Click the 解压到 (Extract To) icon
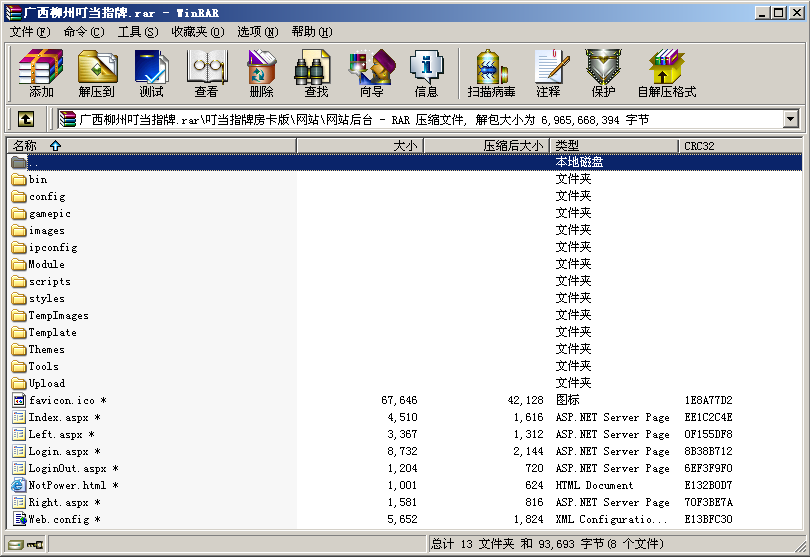Screen dimensions: 810x557 [96, 73]
